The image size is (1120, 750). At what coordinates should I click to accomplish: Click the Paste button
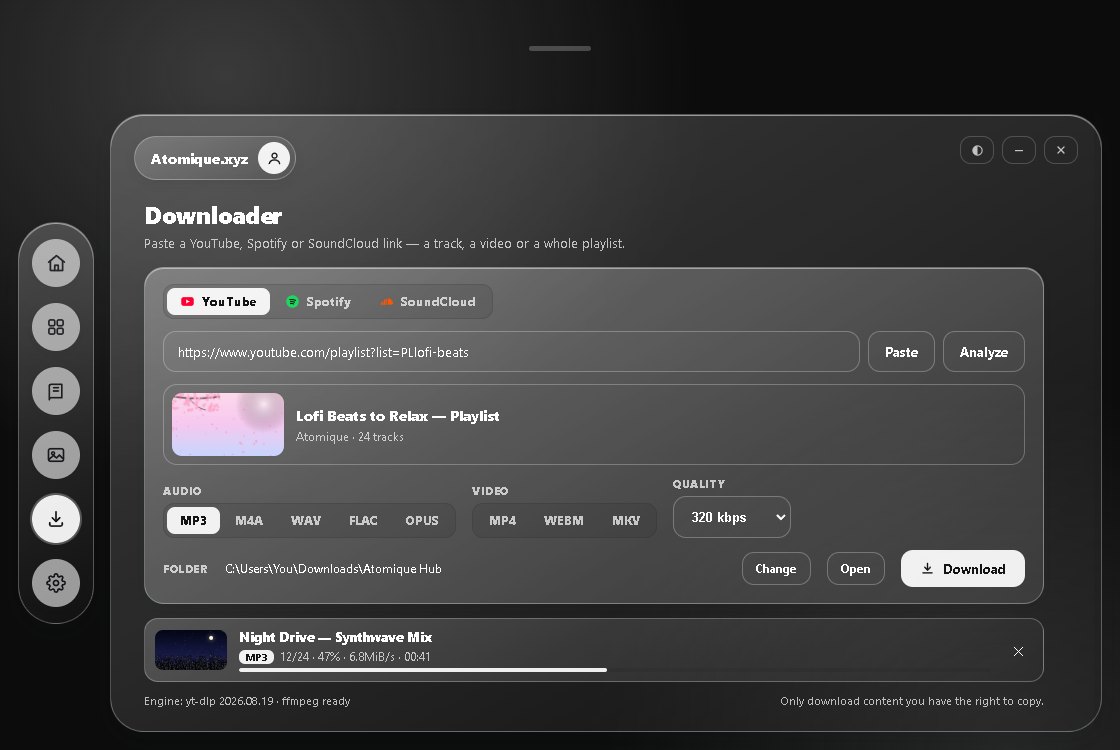(901, 351)
